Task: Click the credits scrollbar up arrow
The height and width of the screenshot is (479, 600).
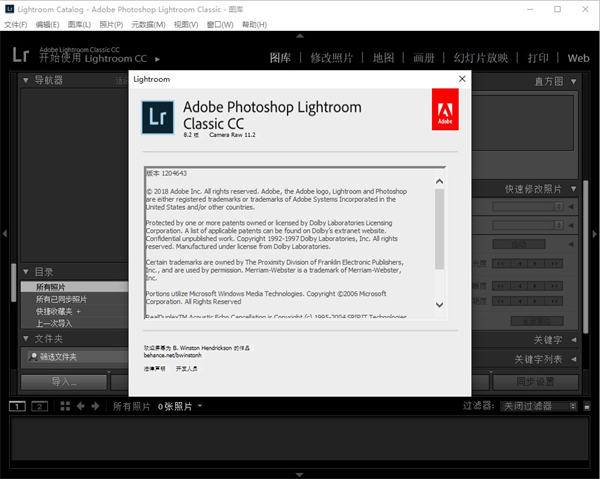Action: click(x=439, y=181)
